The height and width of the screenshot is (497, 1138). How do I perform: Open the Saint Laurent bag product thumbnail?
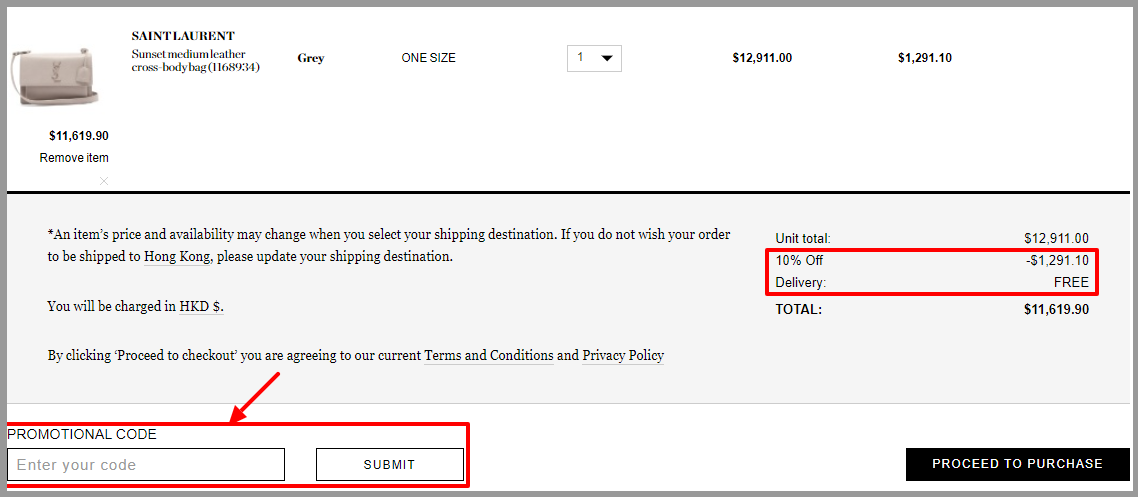pyautogui.click(x=54, y=75)
